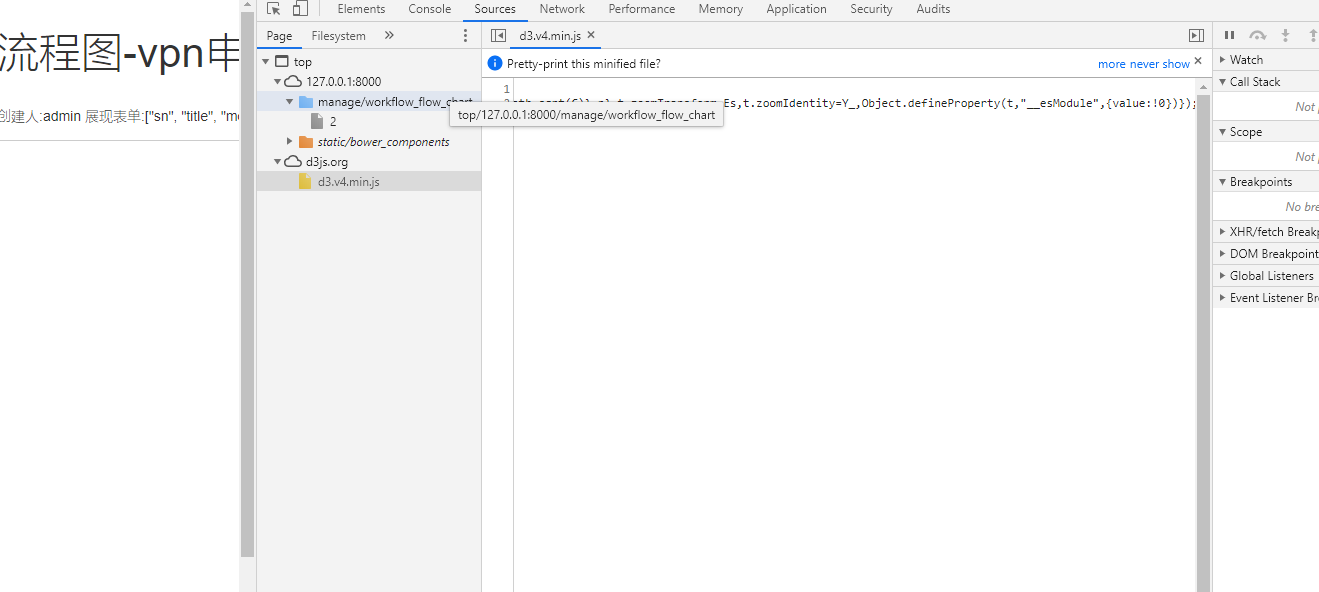Expand the static/bower_components folder
The width and height of the screenshot is (1319, 592).
tap(290, 142)
